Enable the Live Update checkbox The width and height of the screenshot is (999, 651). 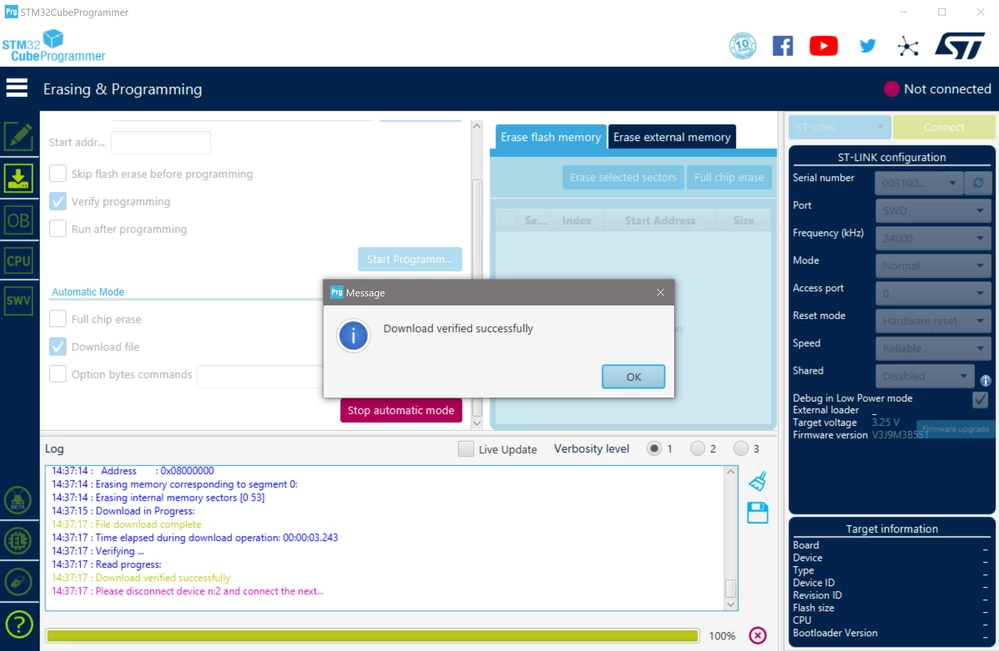point(466,449)
